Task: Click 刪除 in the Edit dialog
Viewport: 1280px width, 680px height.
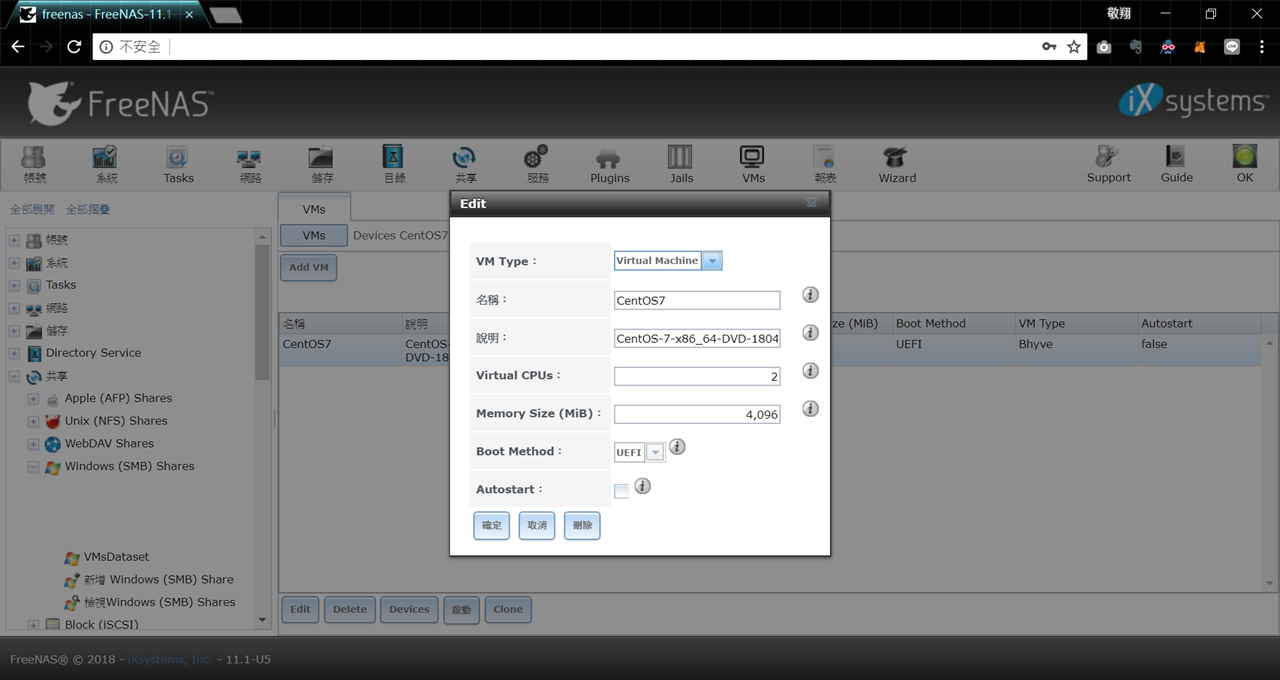Action: coord(582,526)
